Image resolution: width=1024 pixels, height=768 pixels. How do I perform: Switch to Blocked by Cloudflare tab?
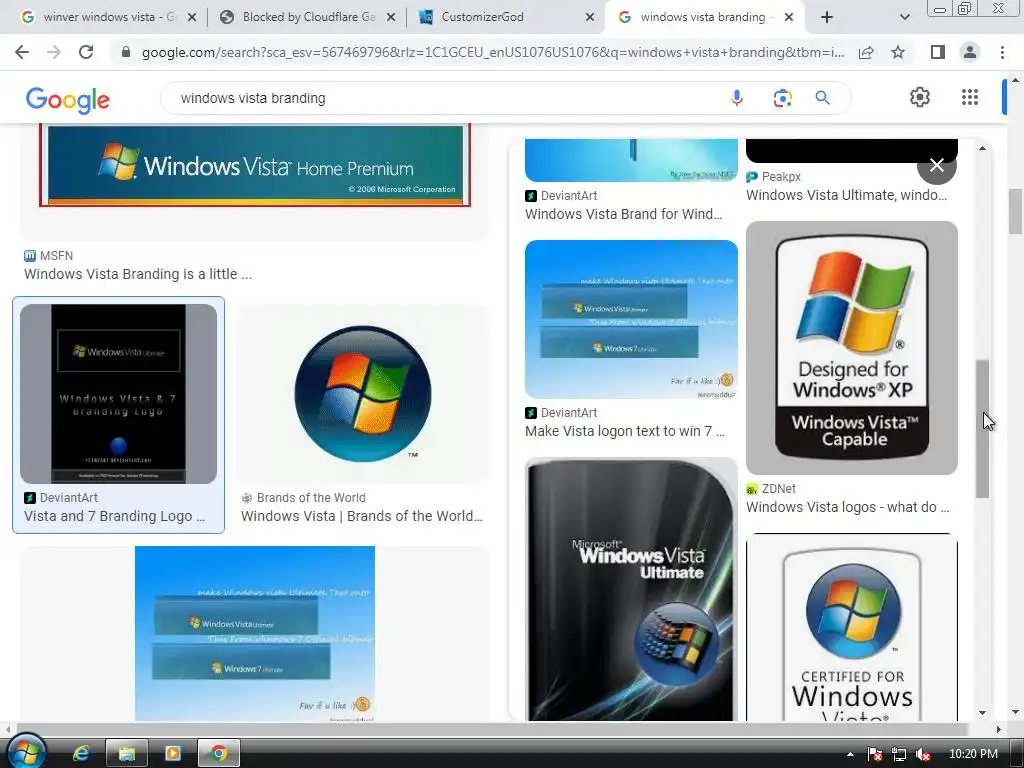point(299,17)
